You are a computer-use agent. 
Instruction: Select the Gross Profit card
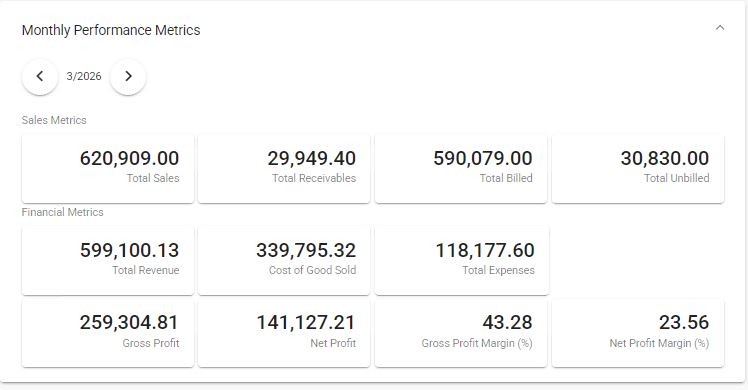click(x=108, y=333)
